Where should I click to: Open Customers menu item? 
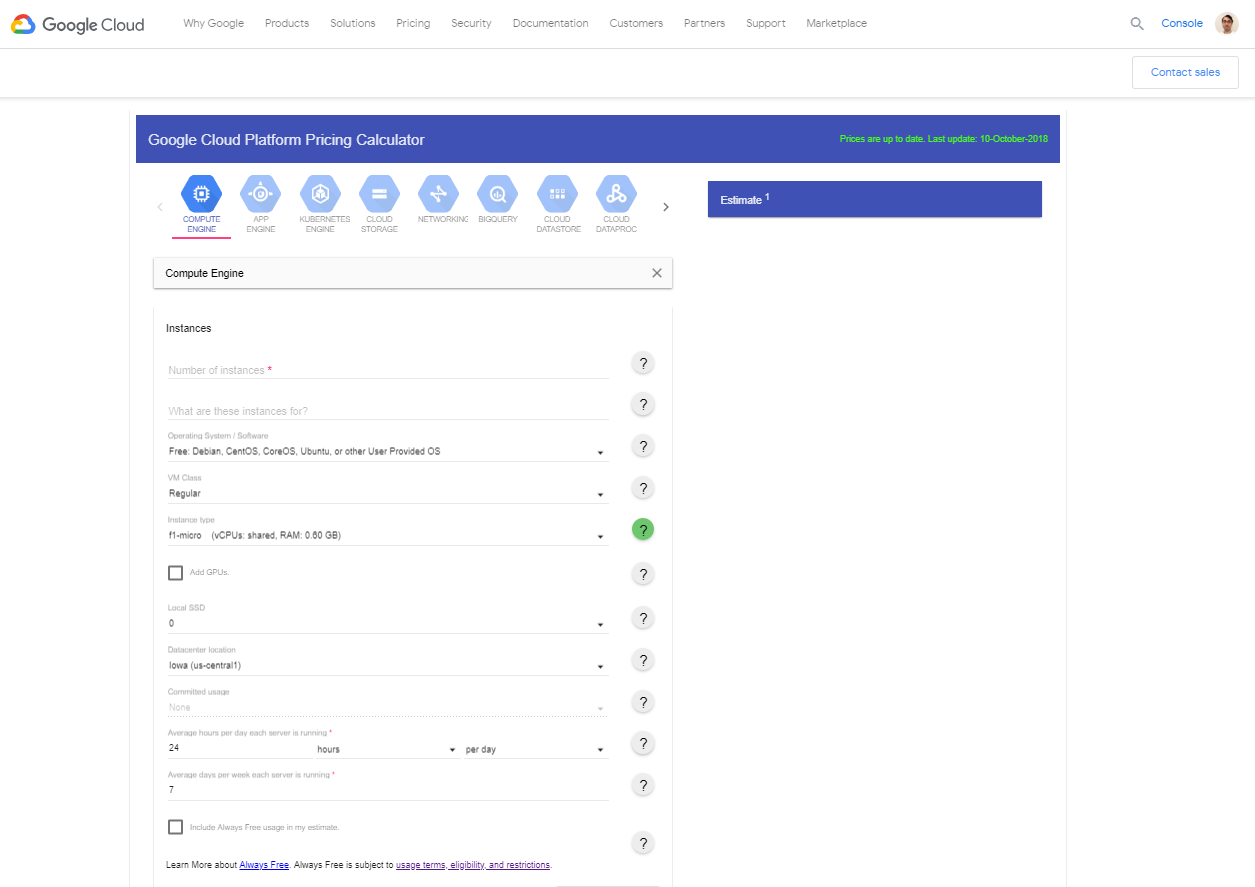coord(636,23)
